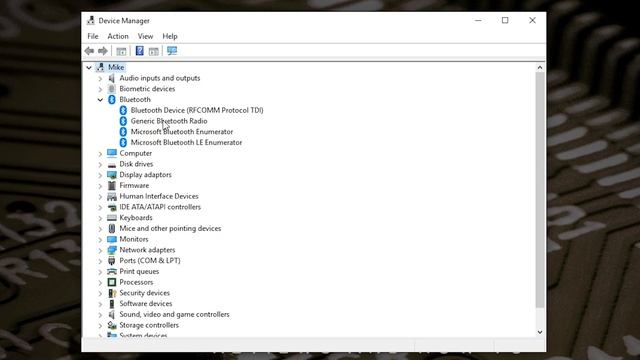Collapse the Bluetooth category
The height and width of the screenshot is (360, 640).
(x=100, y=100)
